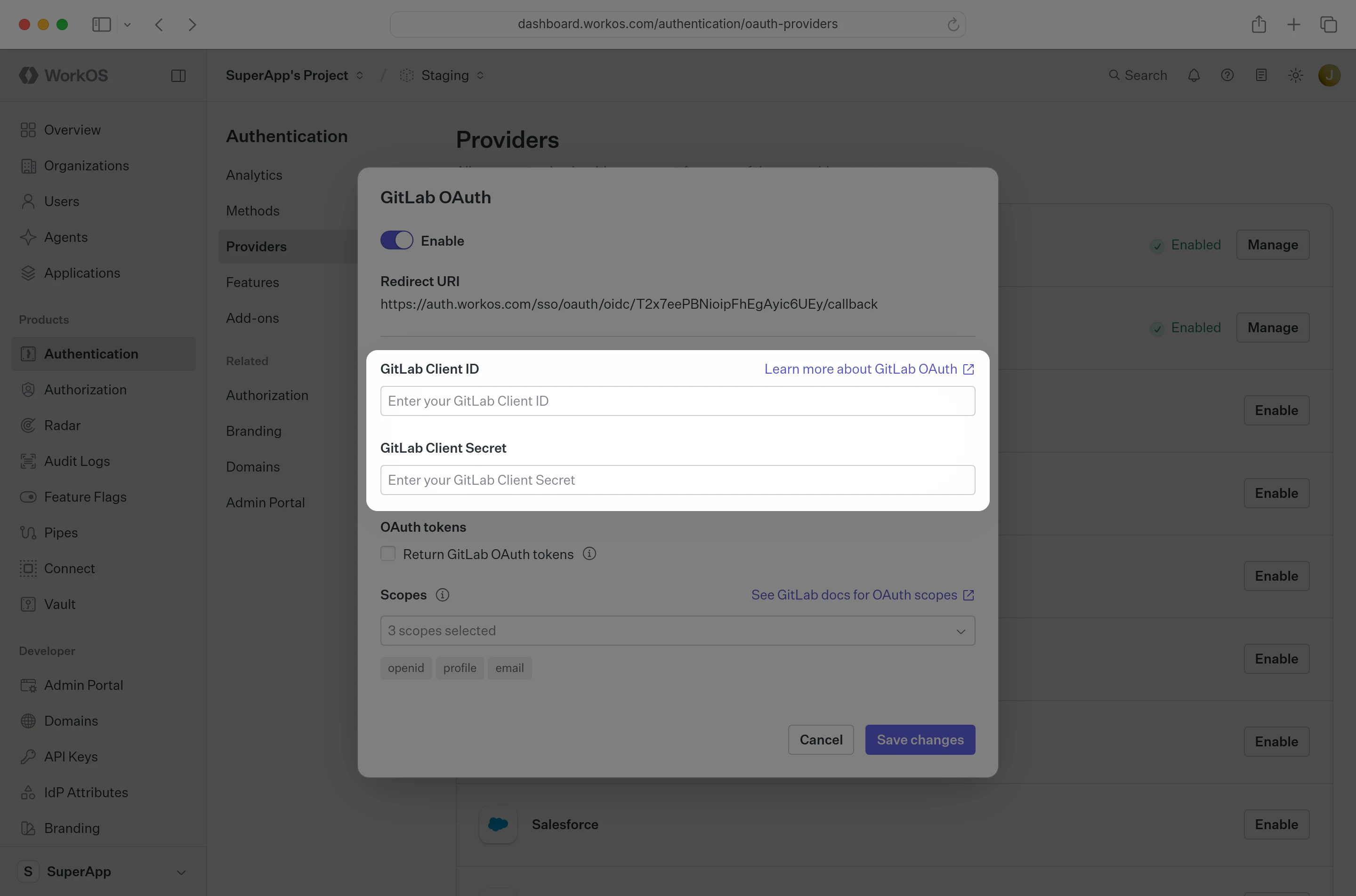Screen dimensions: 1356x896
Task: Select the openid scope tag
Action: pos(406,668)
